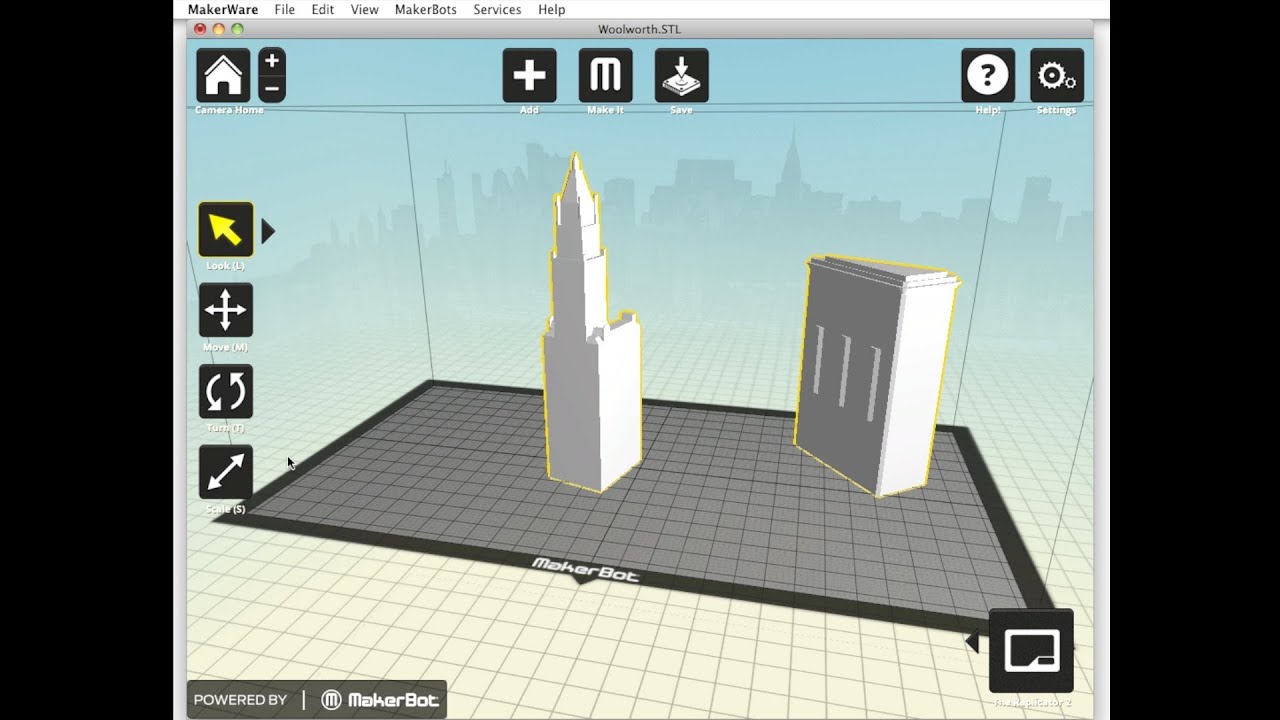Click the Make It icon
Image resolution: width=1280 pixels, height=720 pixels.
click(605, 75)
